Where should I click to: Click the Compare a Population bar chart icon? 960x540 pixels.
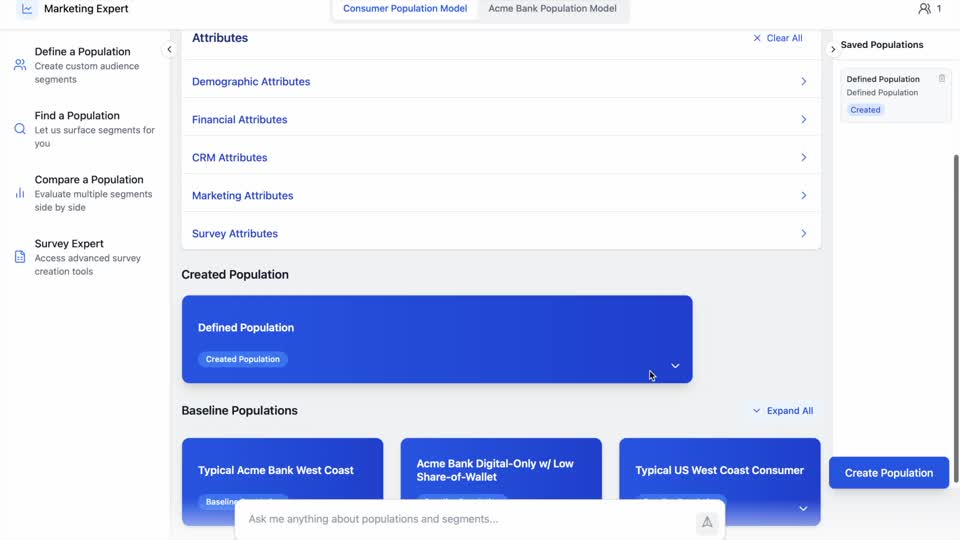(x=20, y=193)
